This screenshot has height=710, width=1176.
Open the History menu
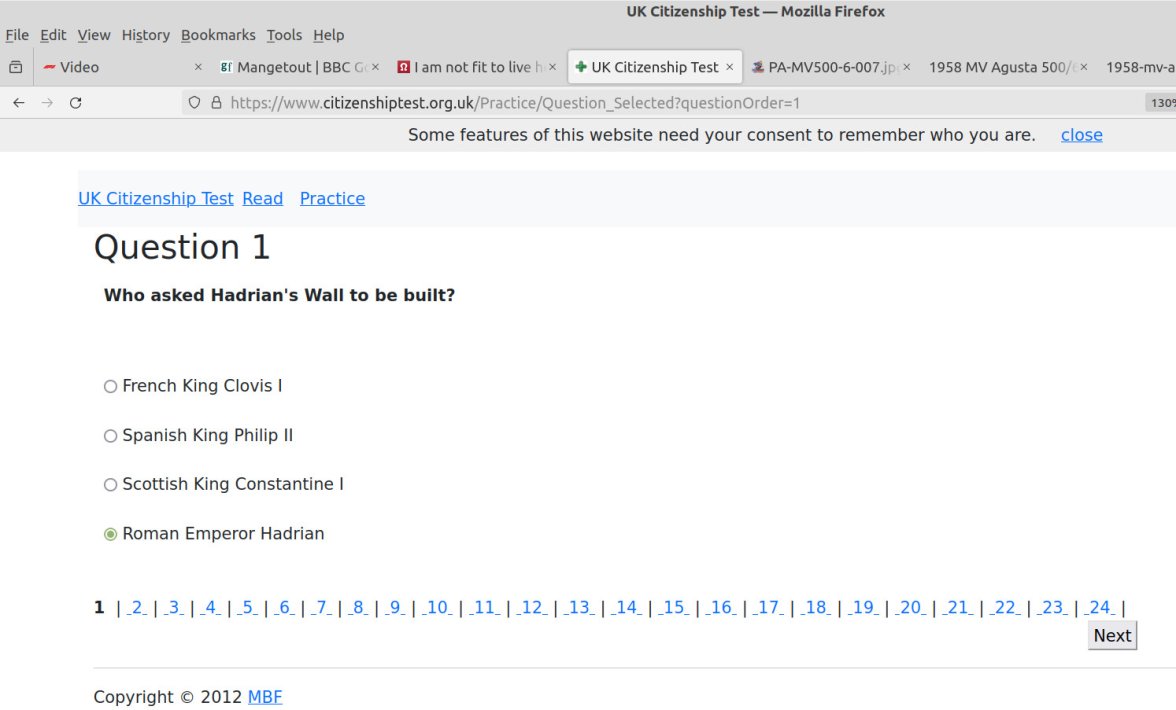(145, 34)
